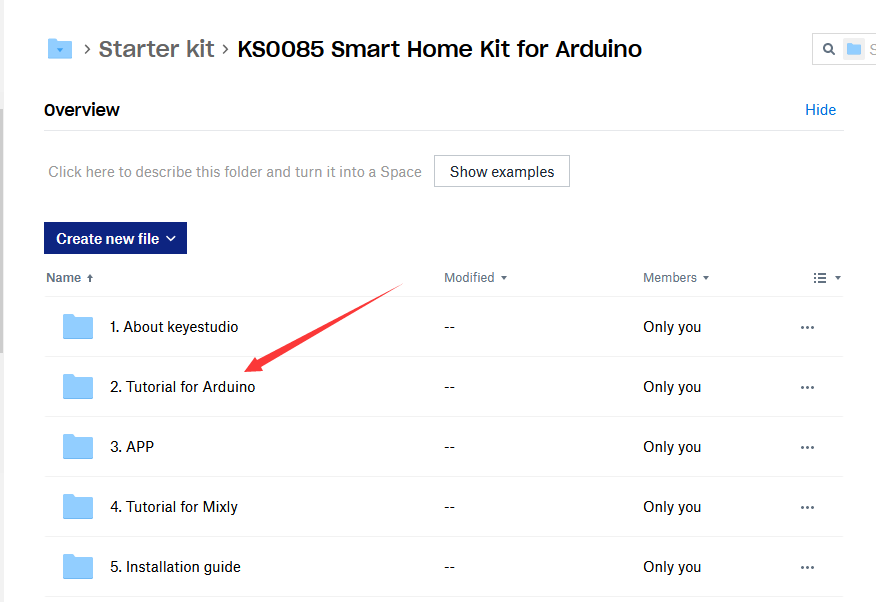Open the Installation guide folder icon
876x602 pixels.
point(78,567)
